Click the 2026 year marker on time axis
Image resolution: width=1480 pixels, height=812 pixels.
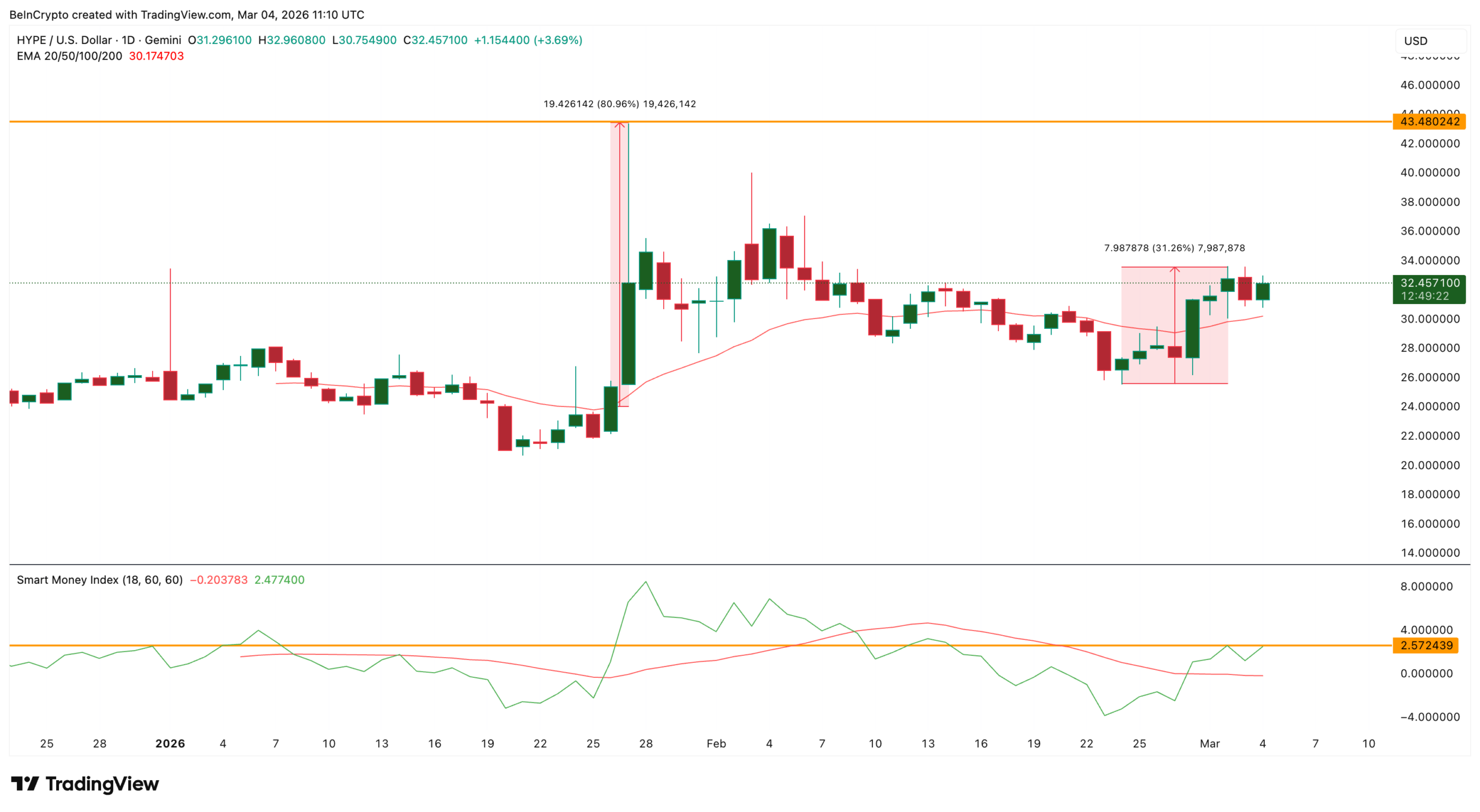click(170, 744)
